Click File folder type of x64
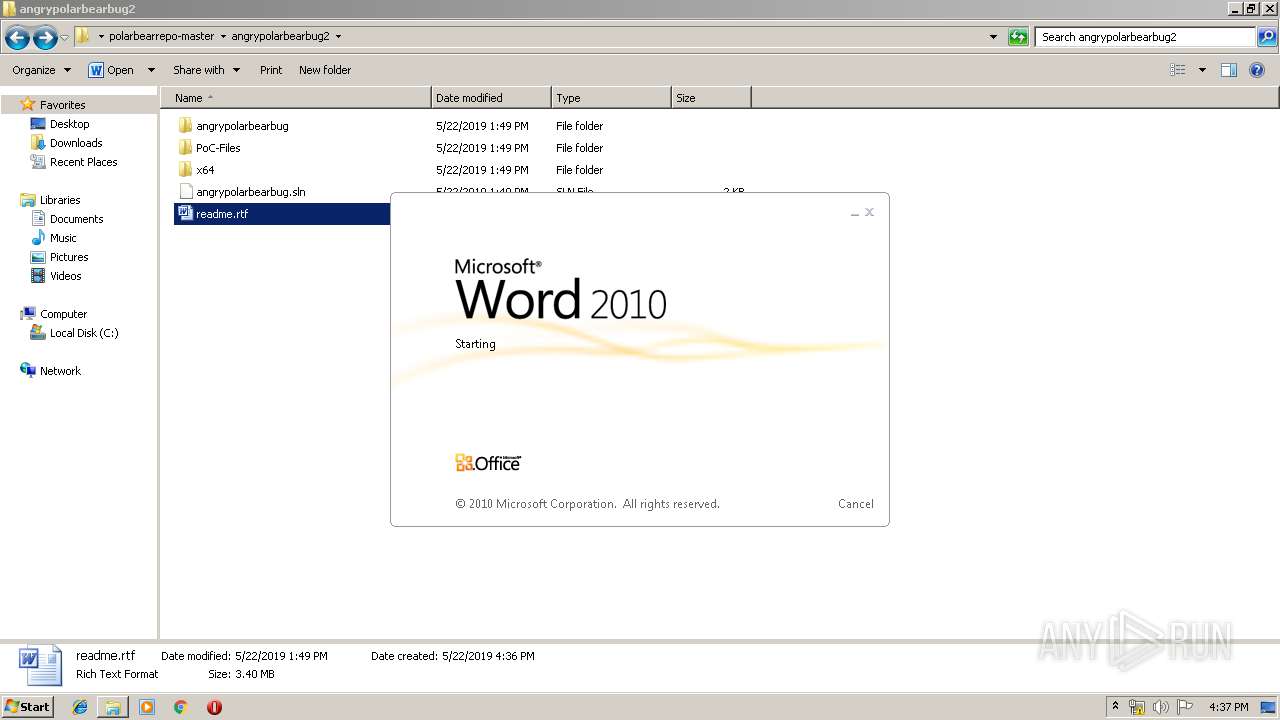1280x720 pixels. click(579, 170)
